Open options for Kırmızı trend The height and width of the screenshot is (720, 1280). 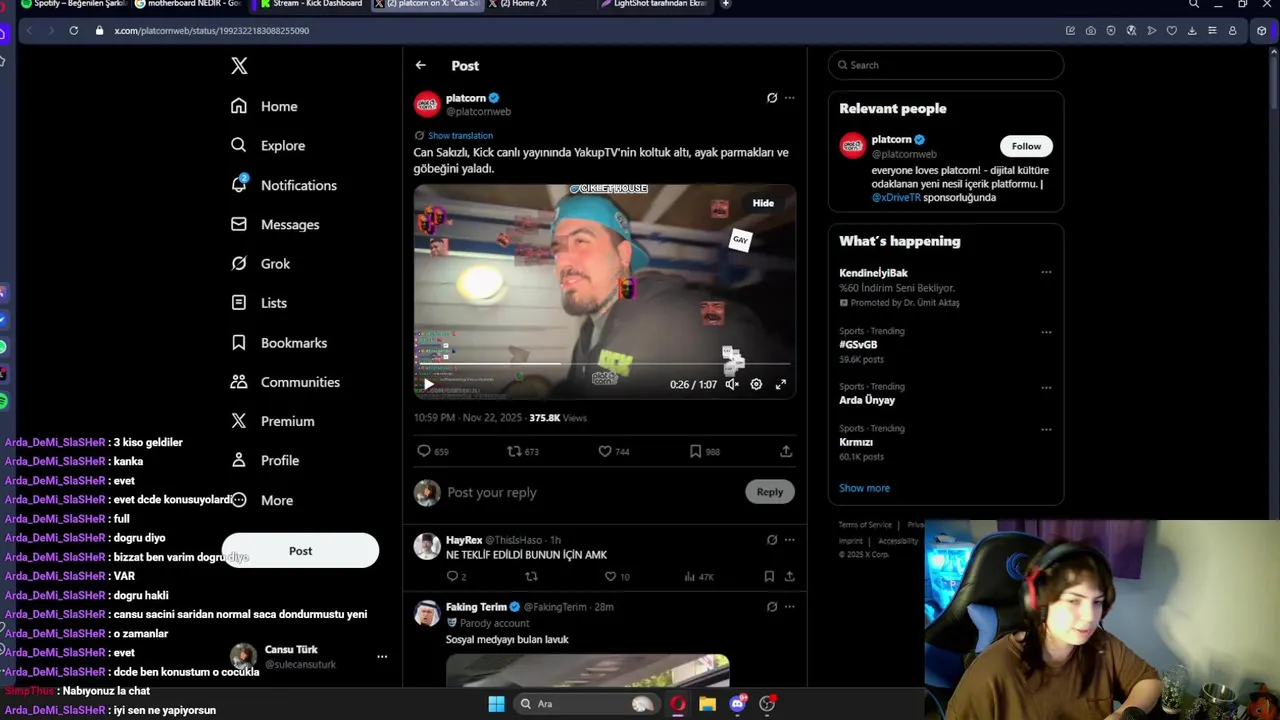[1046, 429]
